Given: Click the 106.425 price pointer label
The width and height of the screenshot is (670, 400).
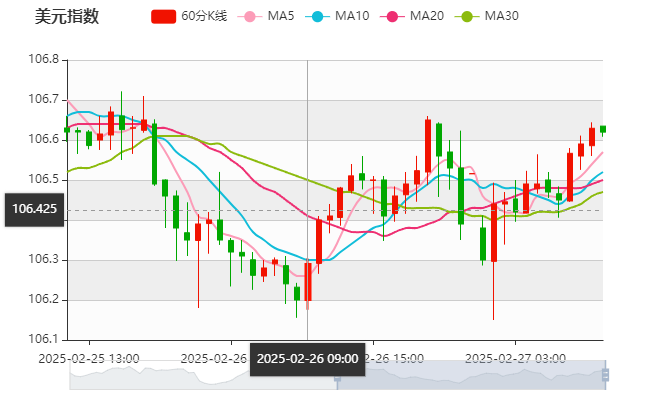Looking at the screenshot, I should coord(34,210).
